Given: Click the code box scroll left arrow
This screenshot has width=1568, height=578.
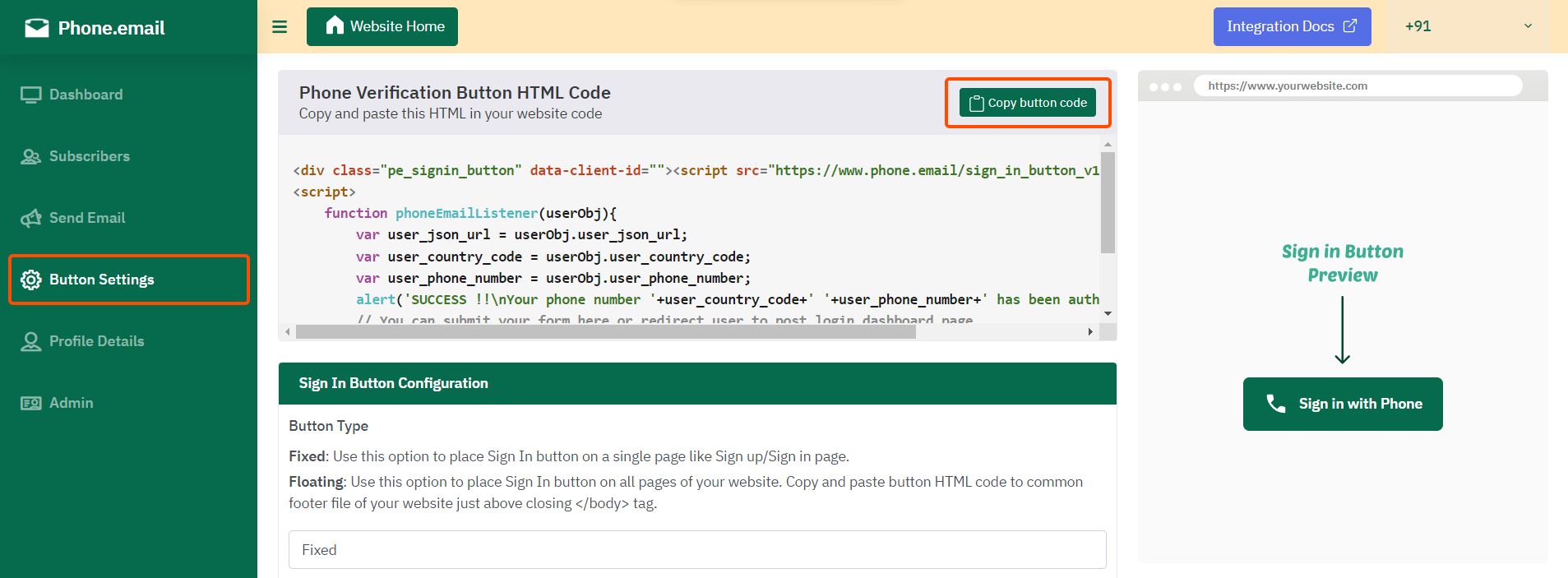Looking at the screenshot, I should coord(287,332).
